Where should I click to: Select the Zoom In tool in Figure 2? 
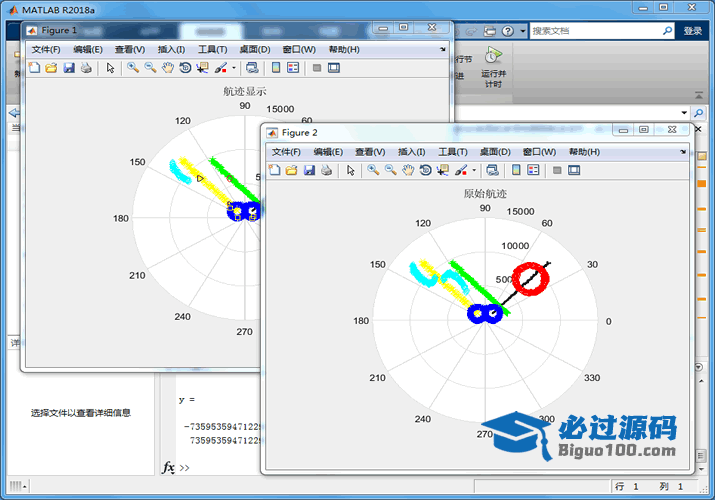[373, 171]
